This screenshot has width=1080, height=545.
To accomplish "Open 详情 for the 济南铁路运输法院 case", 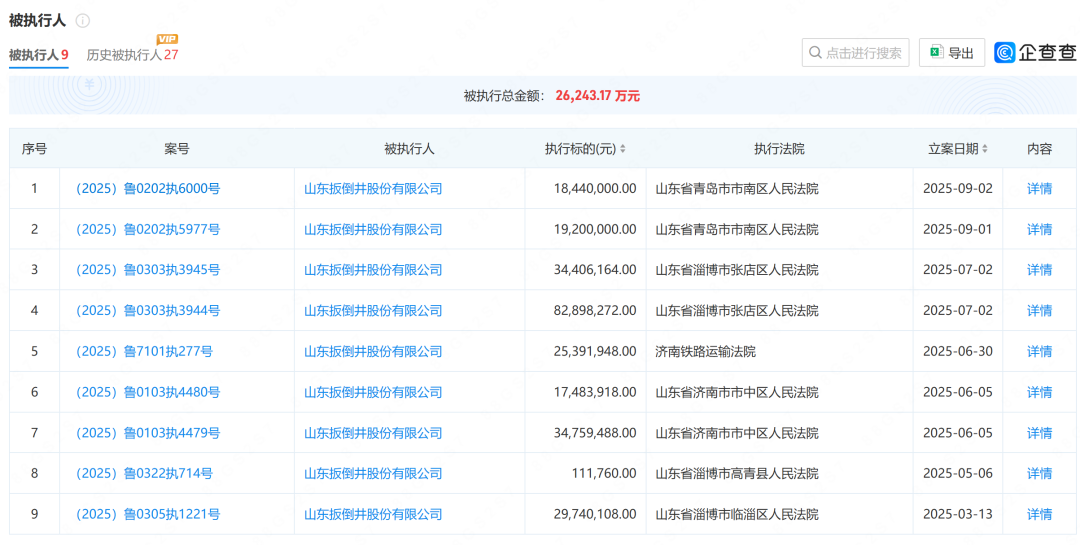I will click(x=1039, y=351).
